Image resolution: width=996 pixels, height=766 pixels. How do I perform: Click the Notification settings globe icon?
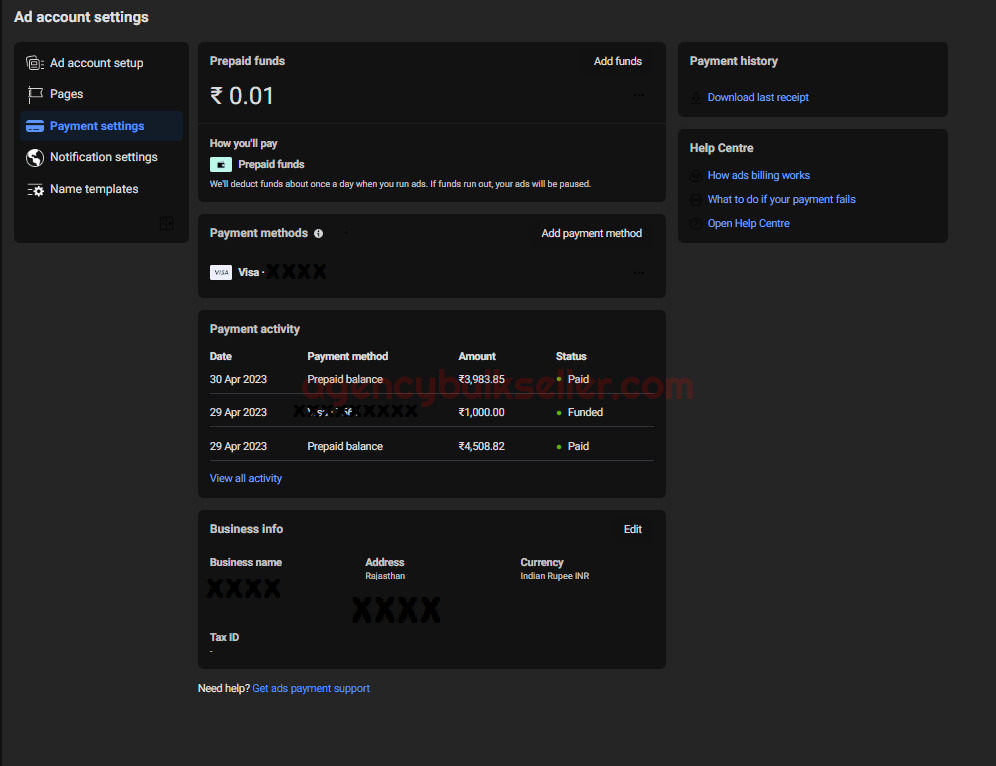35,157
